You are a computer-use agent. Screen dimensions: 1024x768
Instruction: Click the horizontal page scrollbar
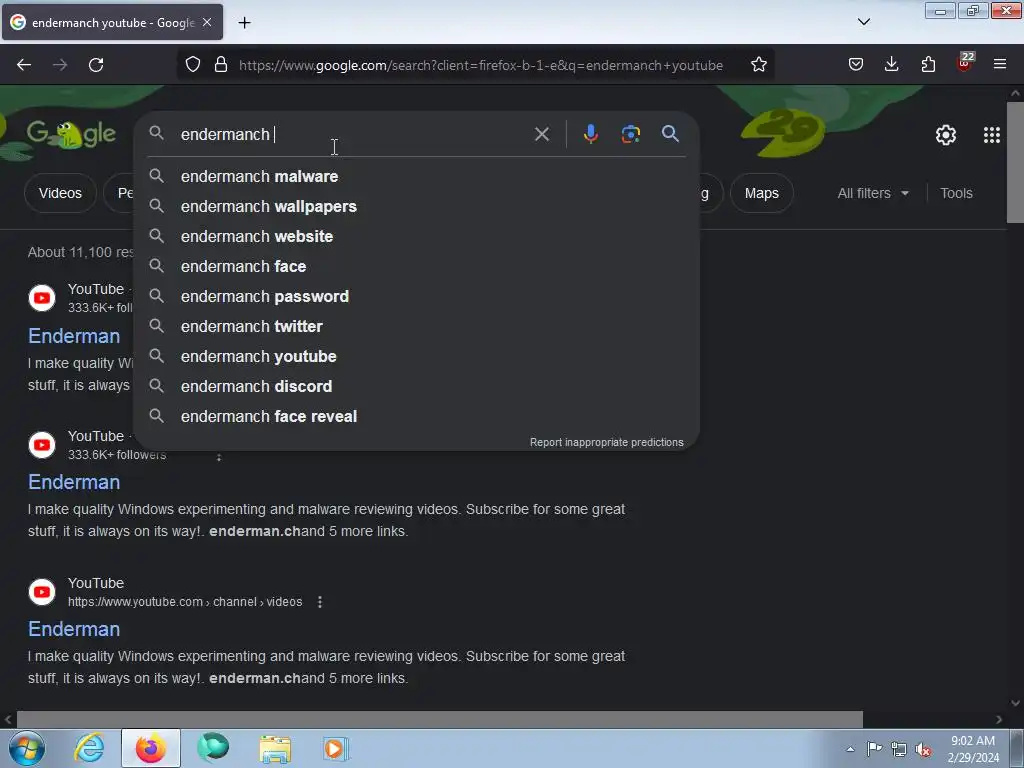click(x=440, y=719)
